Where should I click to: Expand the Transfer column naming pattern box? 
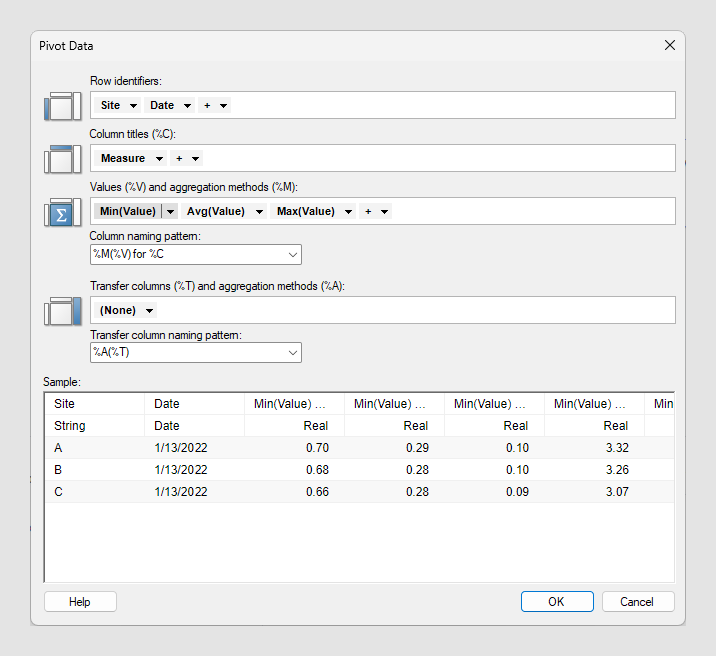pyautogui.click(x=292, y=352)
